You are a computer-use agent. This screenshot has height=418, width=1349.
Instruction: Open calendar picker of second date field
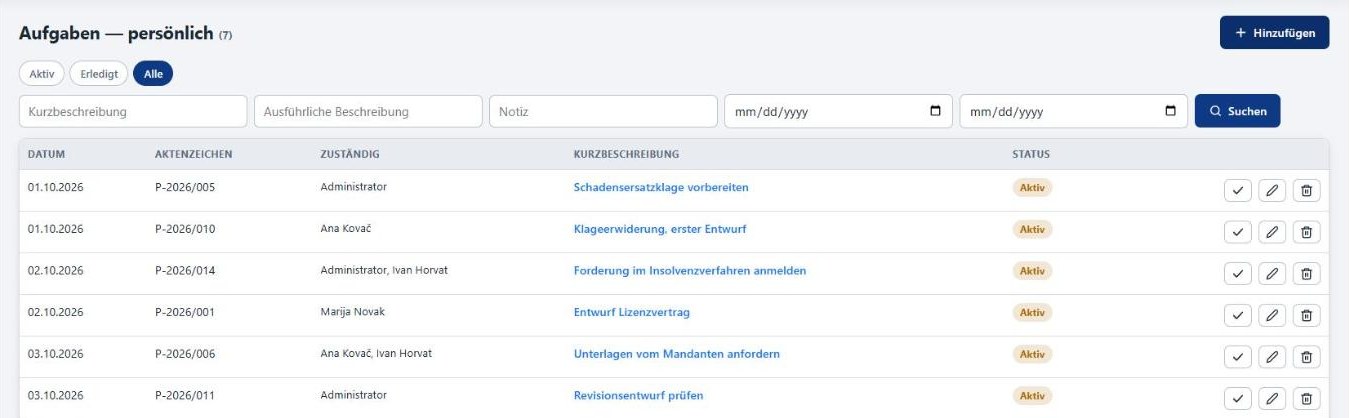(x=1171, y=111)
